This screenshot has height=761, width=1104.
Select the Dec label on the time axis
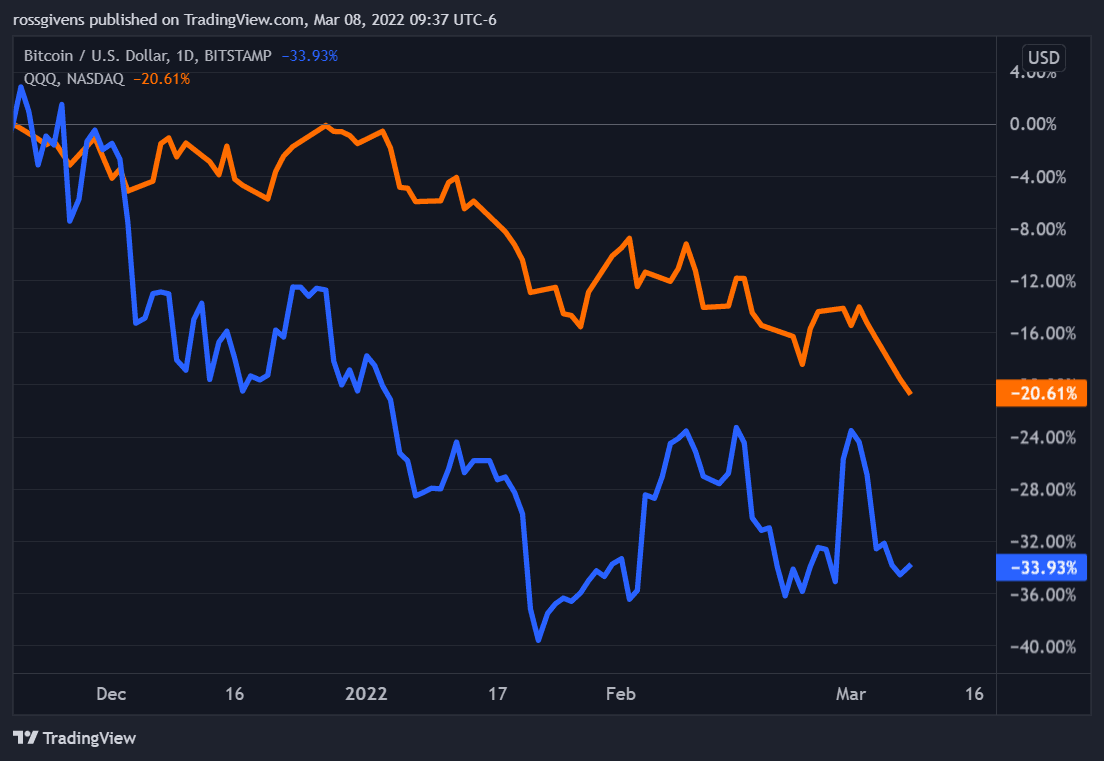(111, 694)
